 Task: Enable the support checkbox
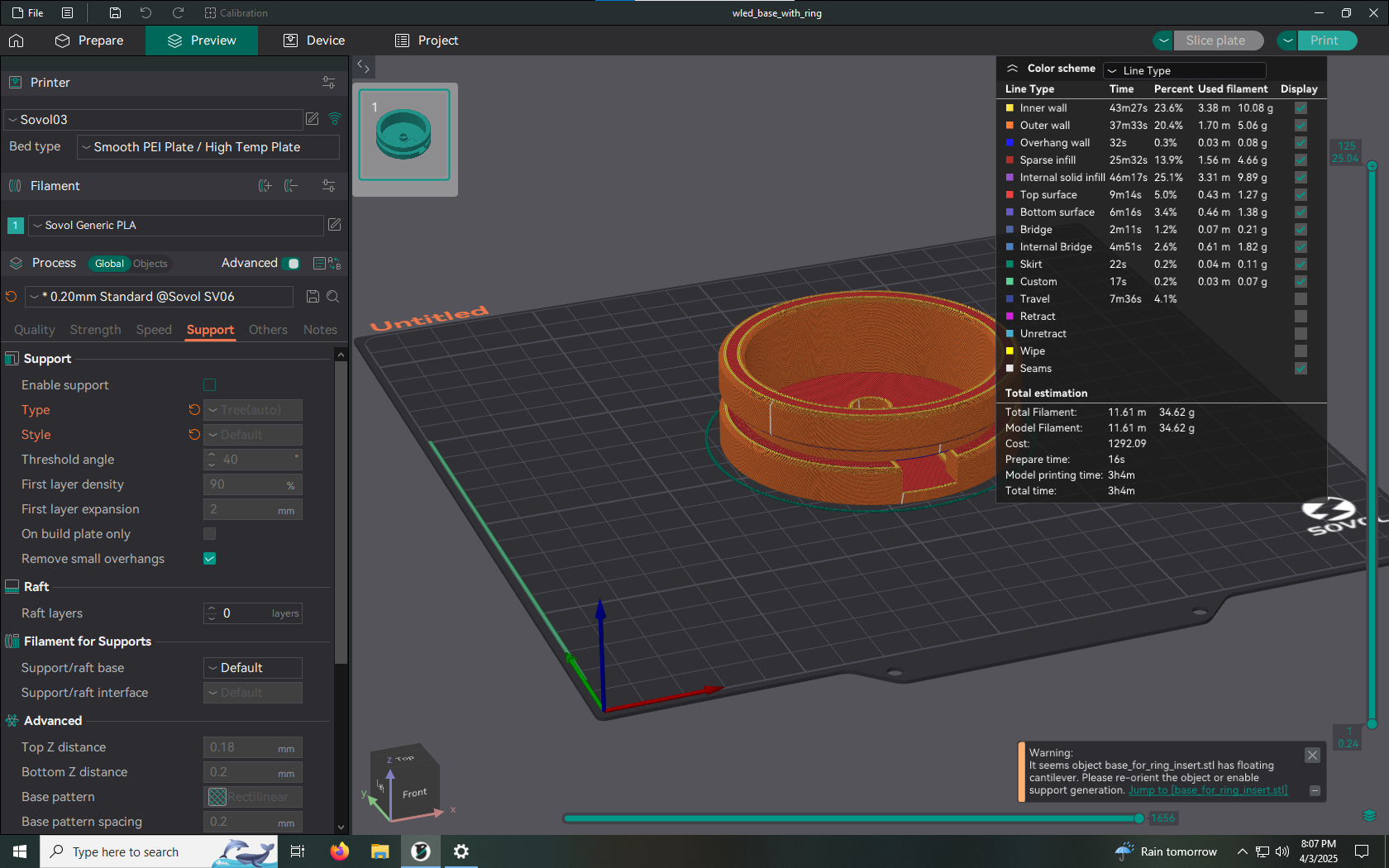tap(210, 385)
